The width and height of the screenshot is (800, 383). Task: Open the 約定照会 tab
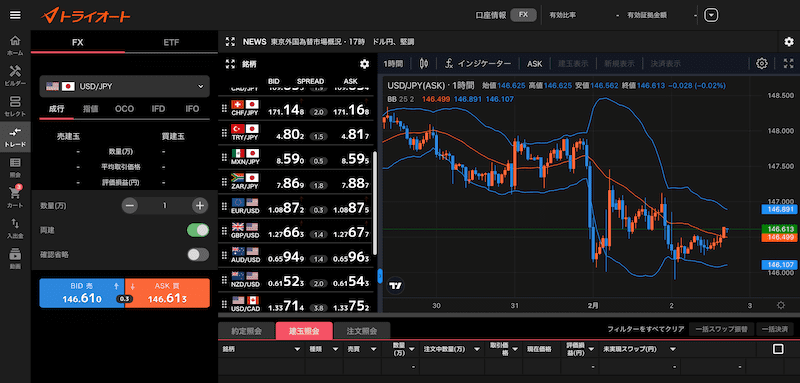tap(246, 331)
